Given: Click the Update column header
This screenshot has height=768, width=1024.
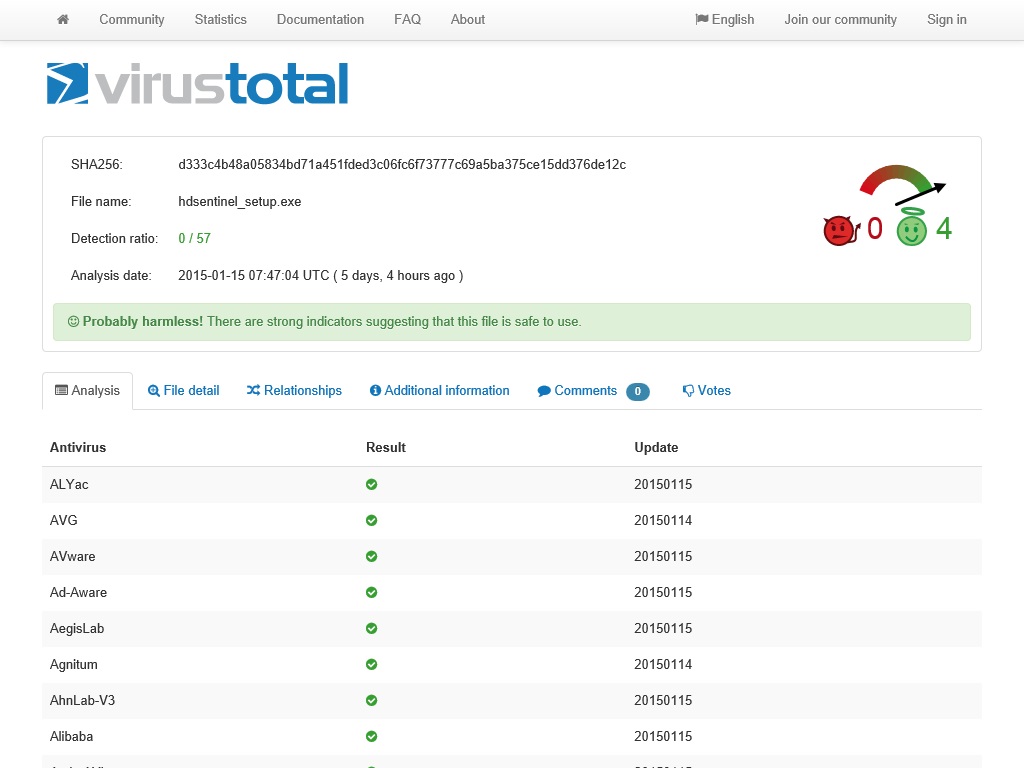Looking at the screenshot, I should (656, 447).
